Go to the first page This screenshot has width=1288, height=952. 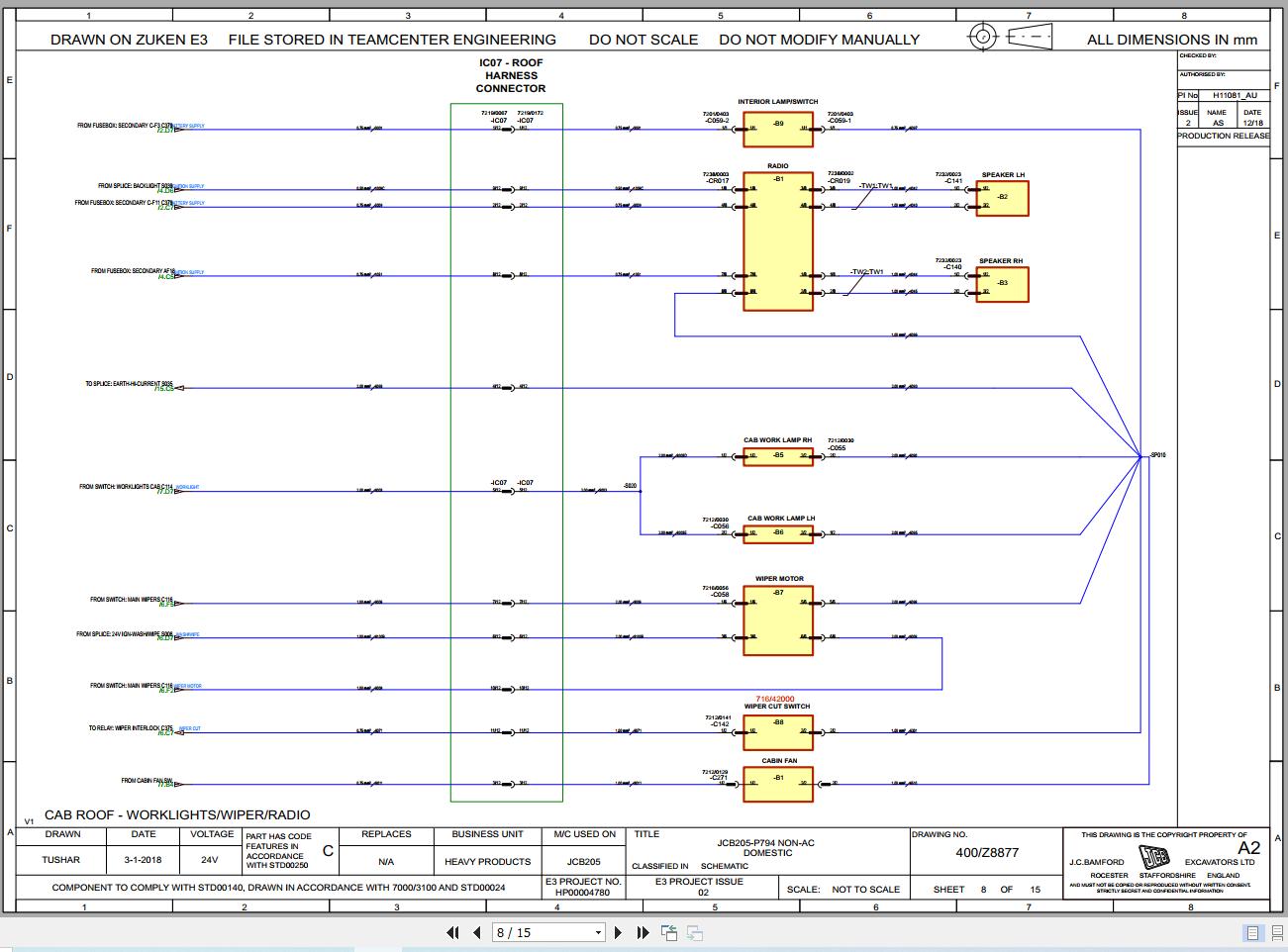(x=453, y=932)
